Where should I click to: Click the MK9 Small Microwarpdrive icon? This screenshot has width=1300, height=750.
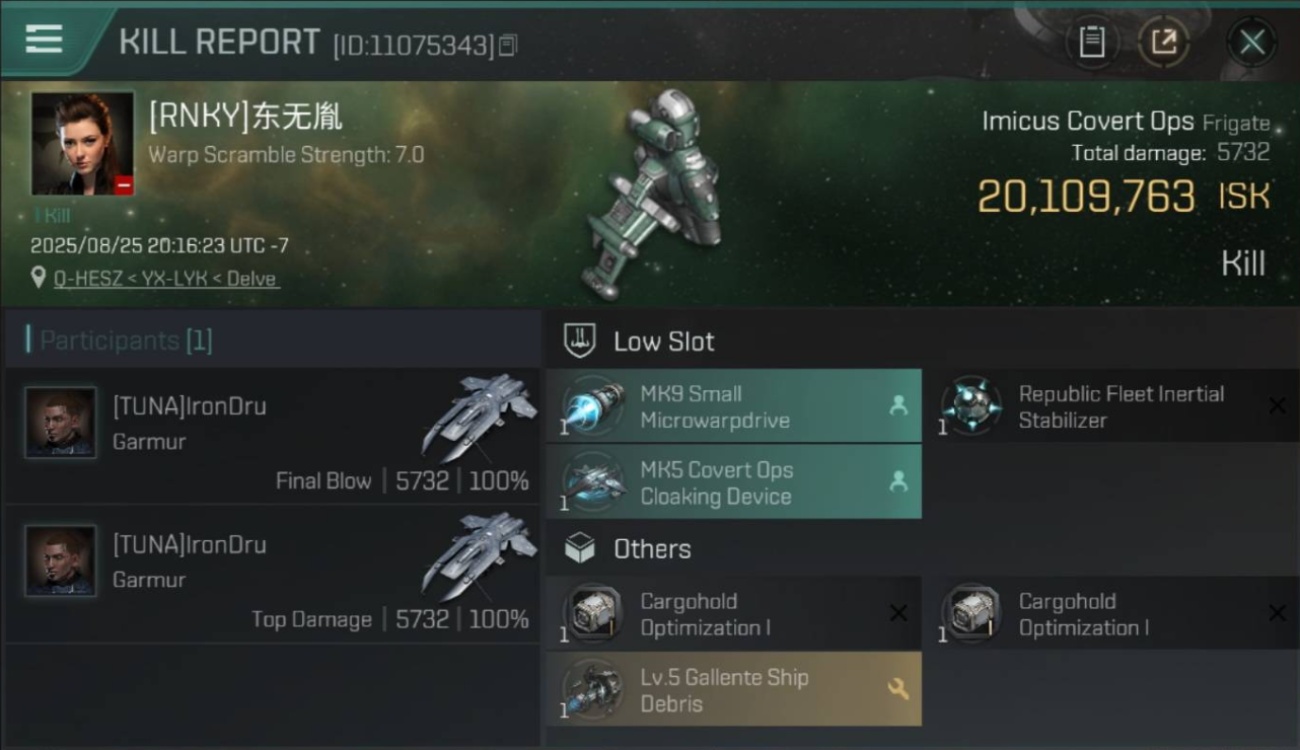tap(593, 407)
